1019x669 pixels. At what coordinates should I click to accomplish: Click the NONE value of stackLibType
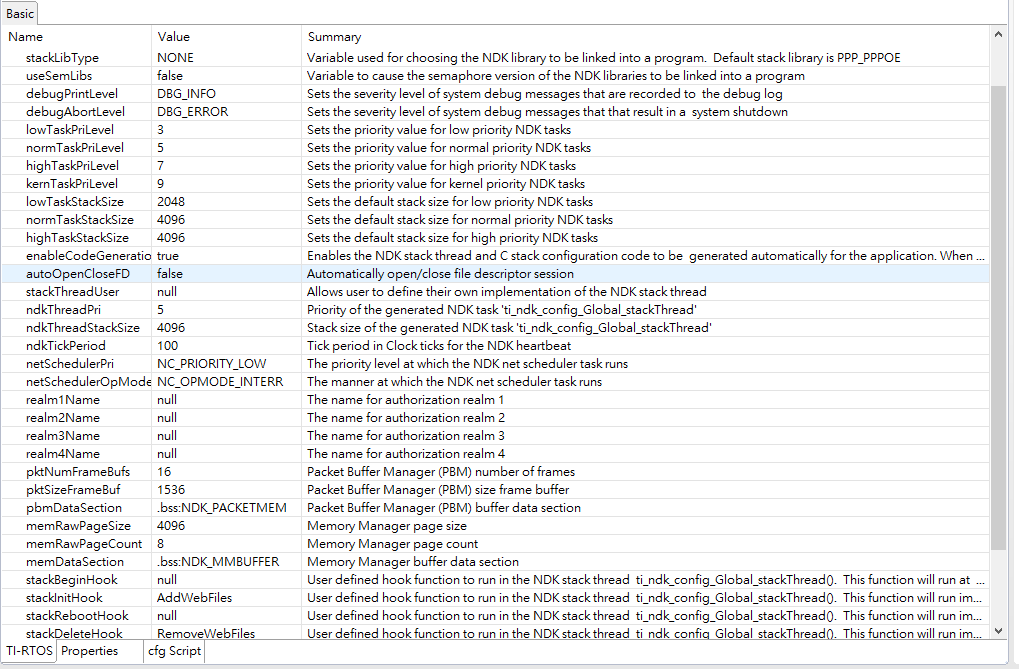pyautogui.click(x=175, y=58)
